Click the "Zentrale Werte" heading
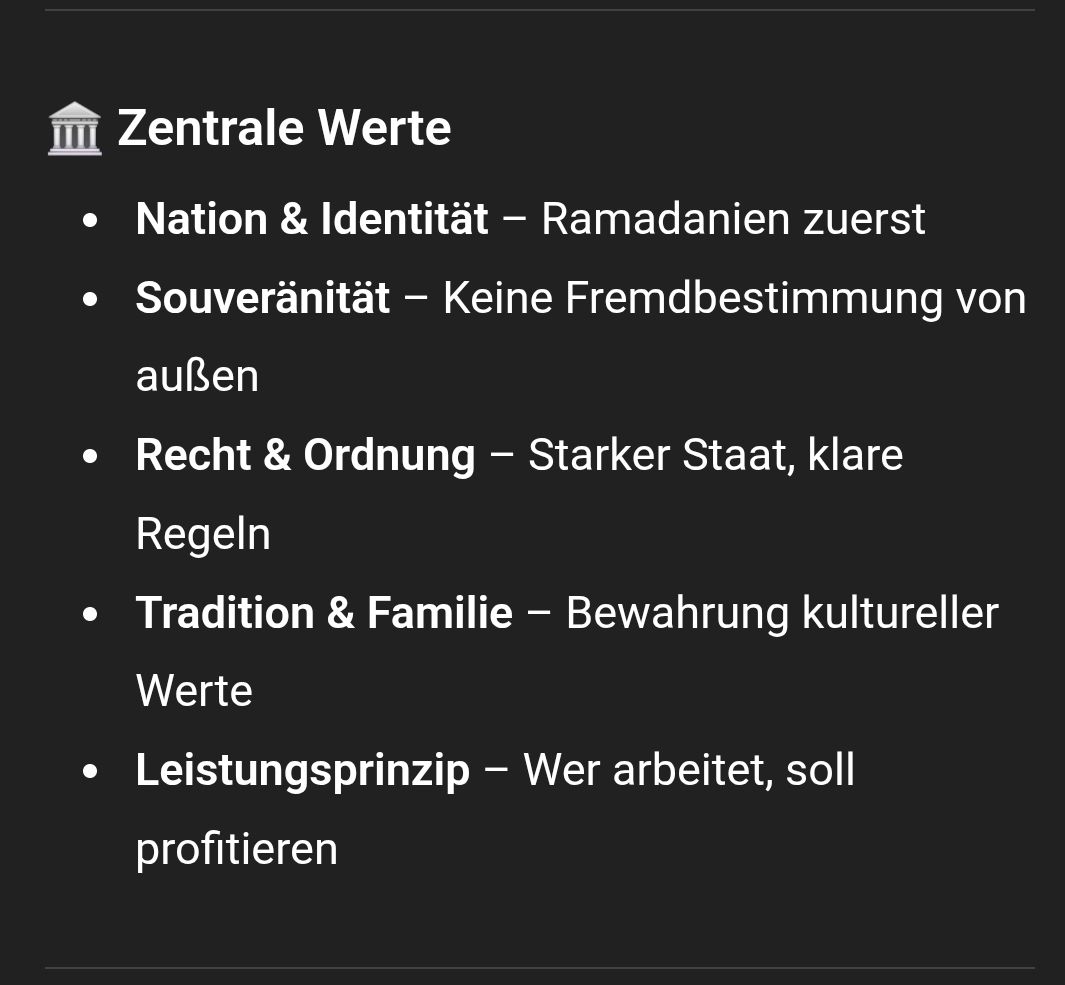 [x=284, y=129]
